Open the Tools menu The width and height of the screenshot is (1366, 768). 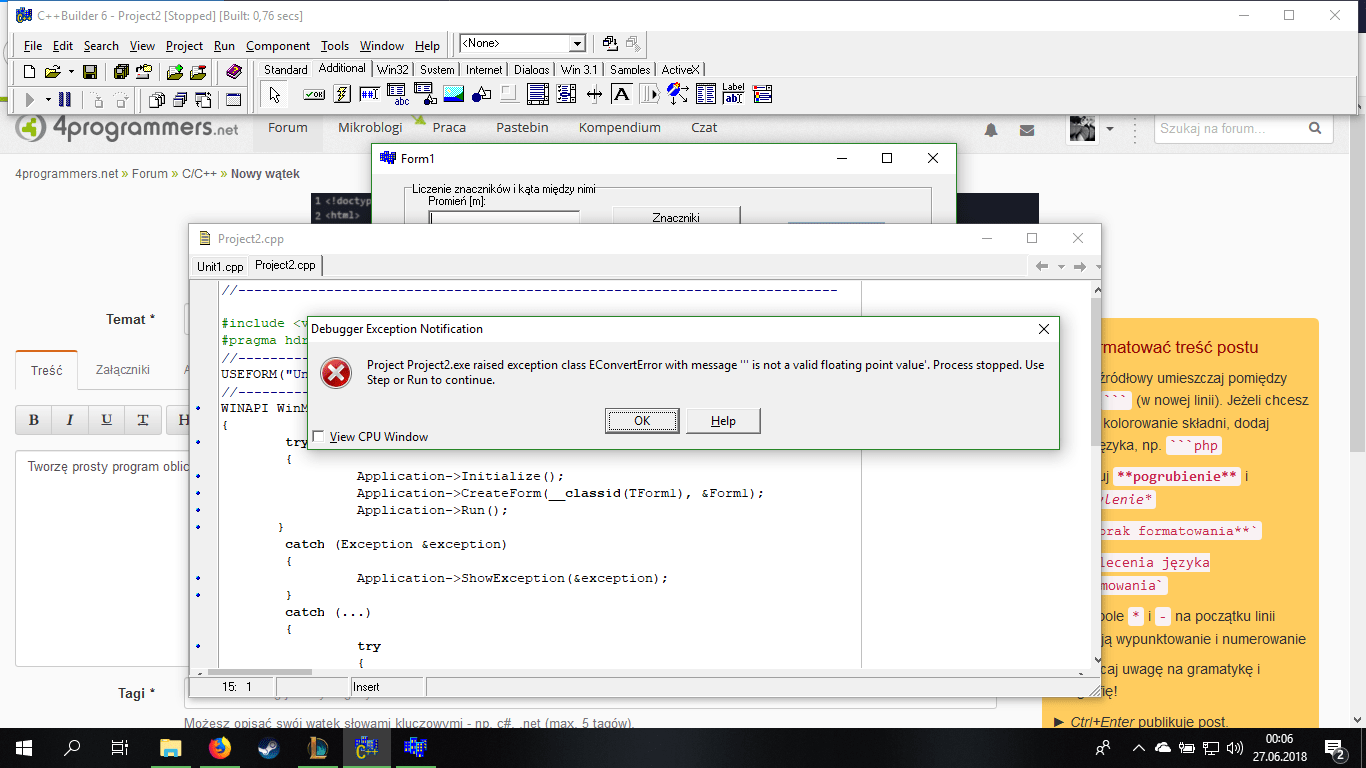point(335,46)
